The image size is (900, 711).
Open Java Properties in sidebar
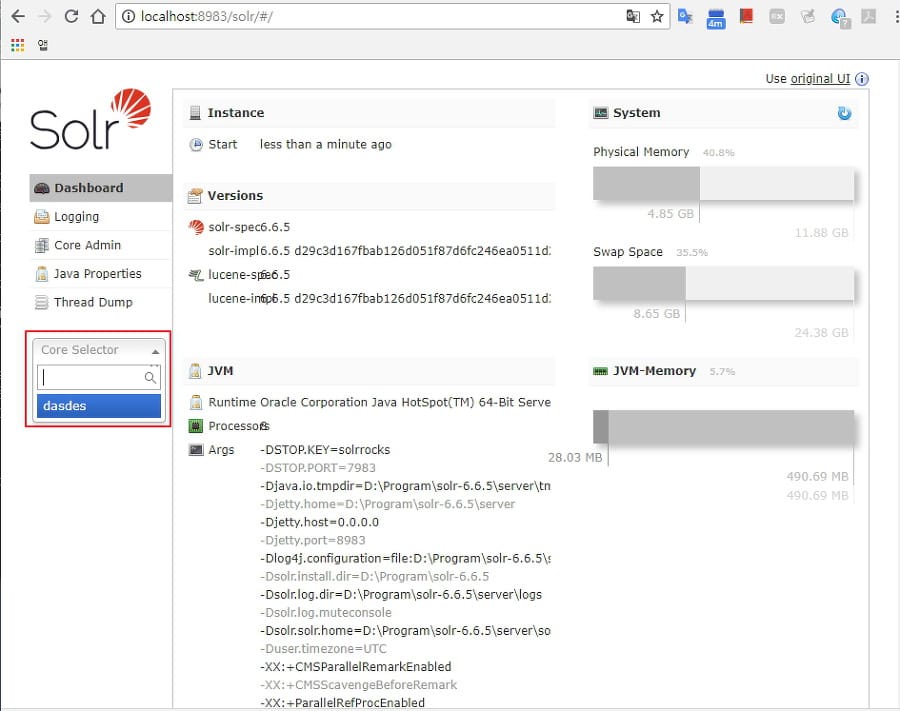(x=97, y=274)
